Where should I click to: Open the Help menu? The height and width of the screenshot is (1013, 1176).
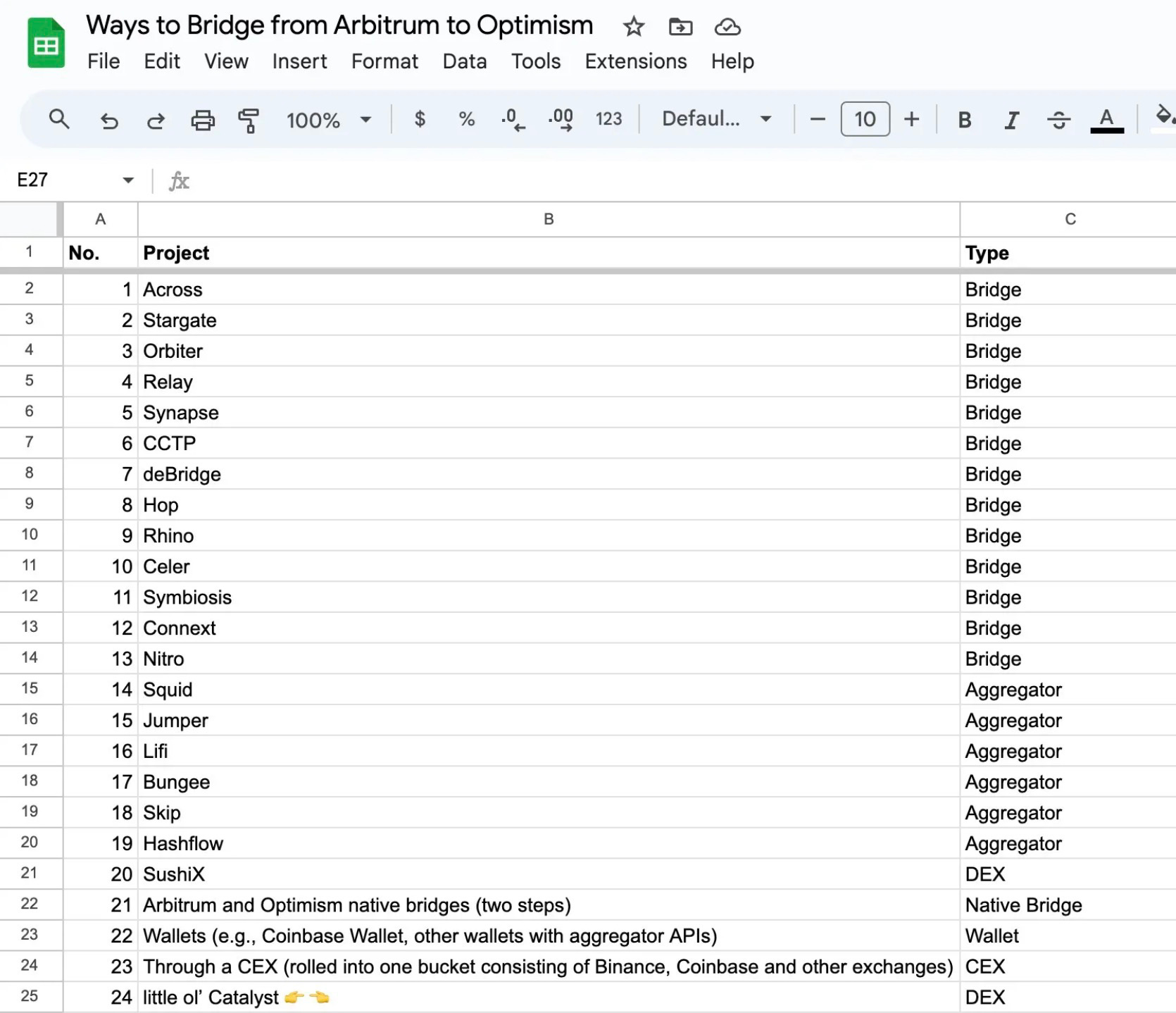pyautogui.click(x=732, y=61)
